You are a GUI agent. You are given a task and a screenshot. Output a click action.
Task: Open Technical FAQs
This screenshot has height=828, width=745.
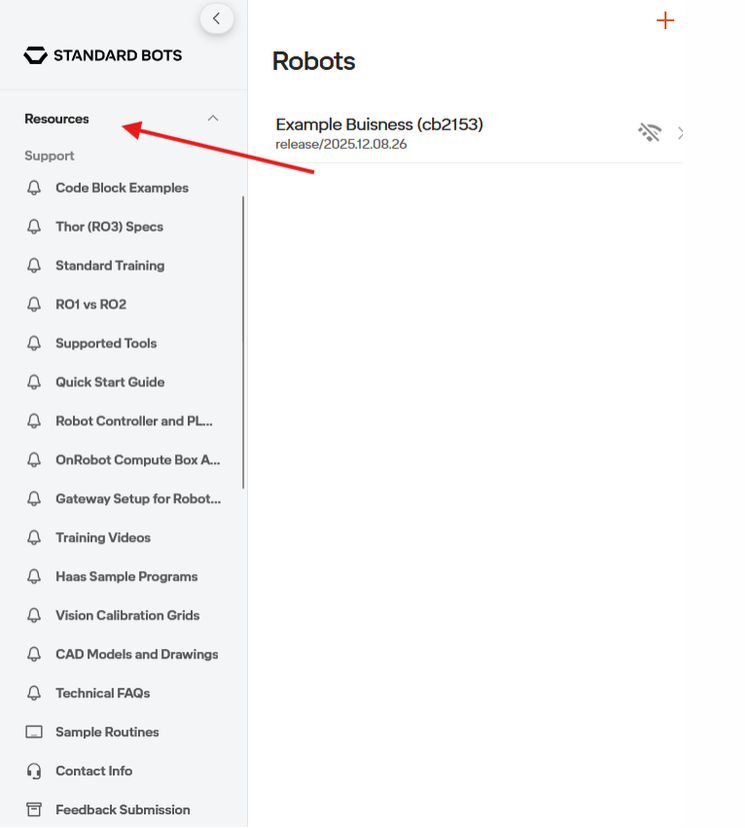click(x=103, y=693)
